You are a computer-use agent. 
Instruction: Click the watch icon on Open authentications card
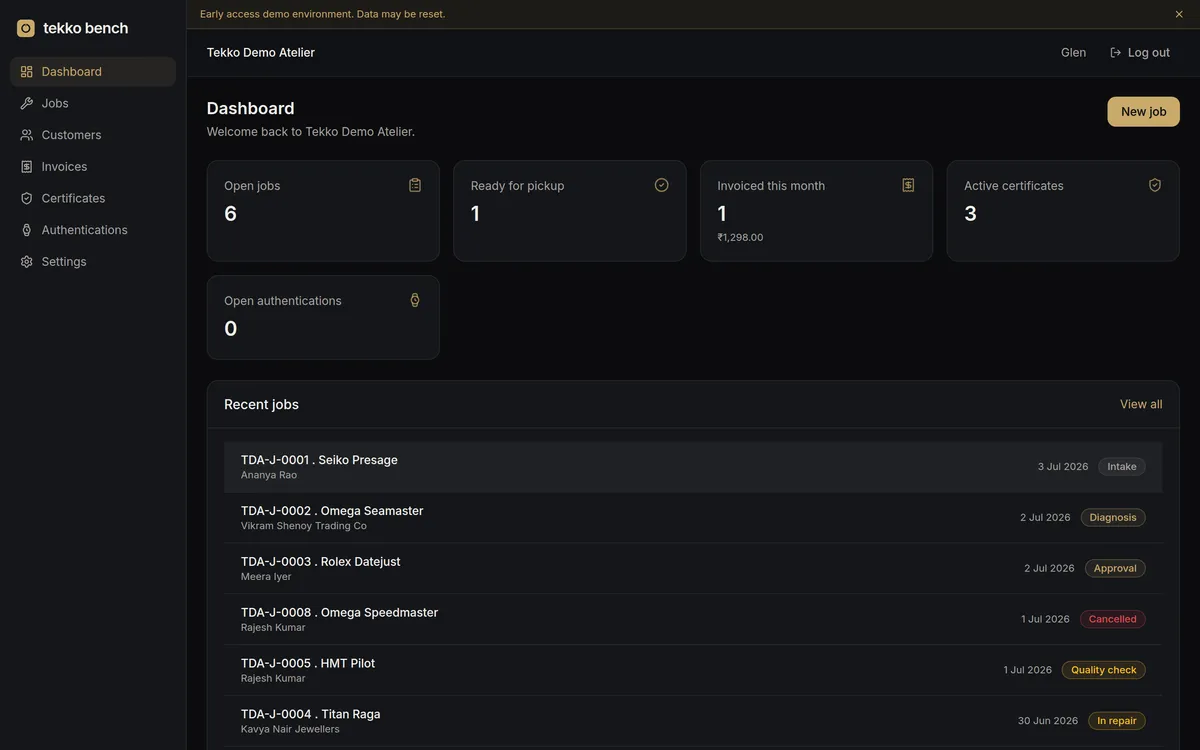pyautogui.click(x=415, y=300)
